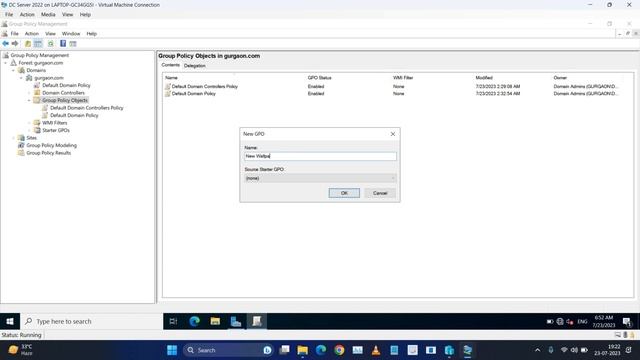Collapse the Forest: gurgaon.com node
The image size is (640, 360).
pos(6,63)
